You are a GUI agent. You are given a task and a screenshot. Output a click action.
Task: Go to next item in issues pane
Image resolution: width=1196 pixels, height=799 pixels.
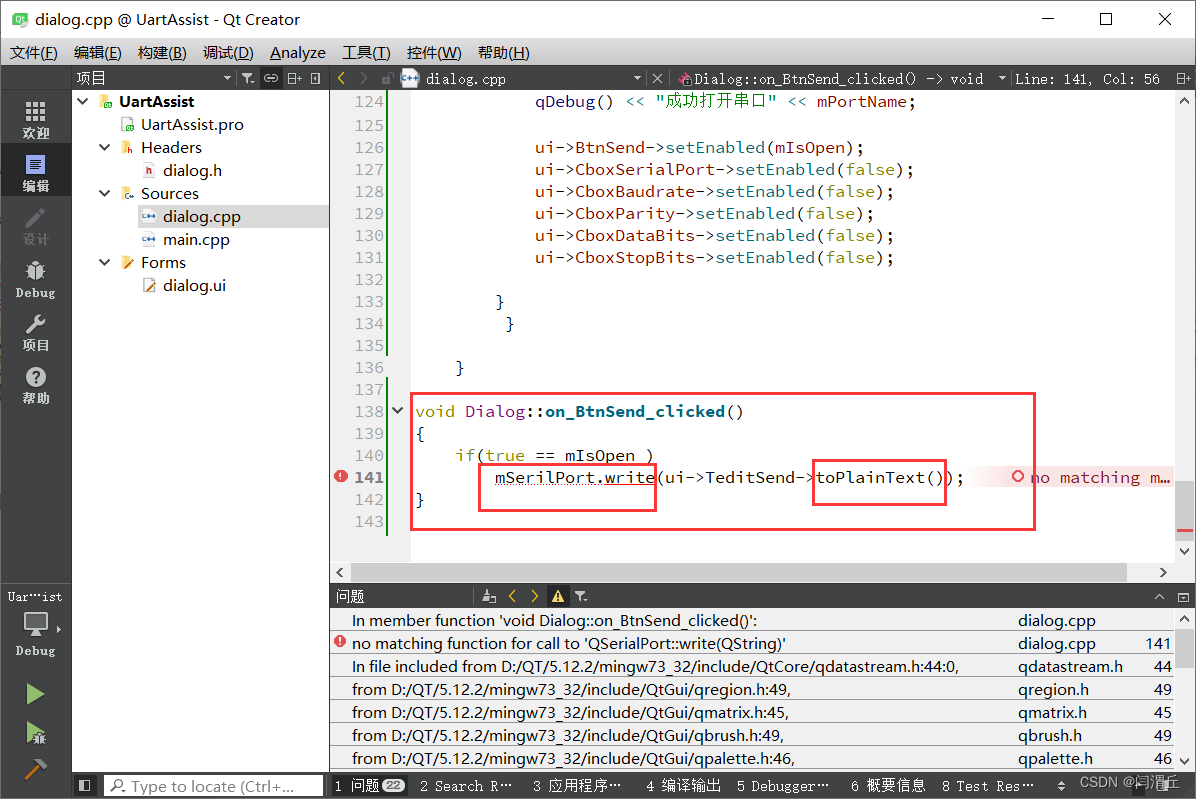535,596
